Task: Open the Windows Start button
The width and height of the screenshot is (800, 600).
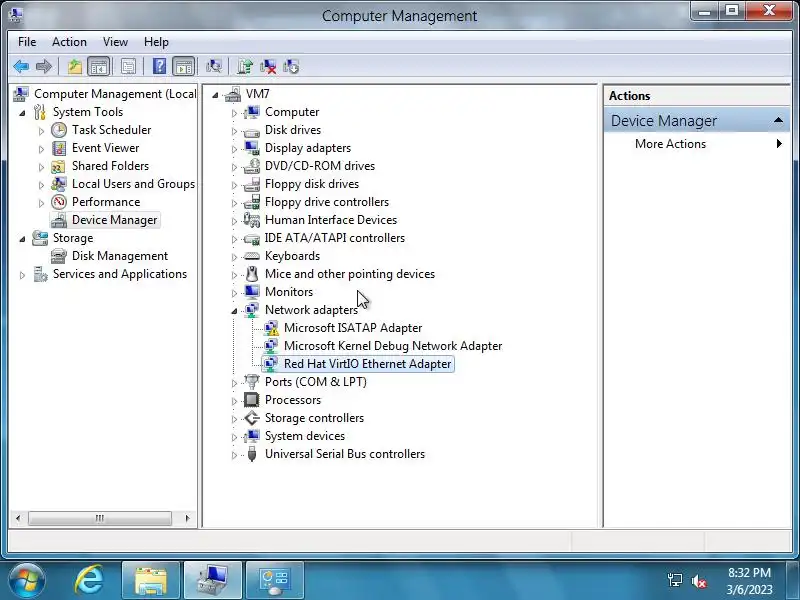Action: pyautogui.click(x=26, y=581)
